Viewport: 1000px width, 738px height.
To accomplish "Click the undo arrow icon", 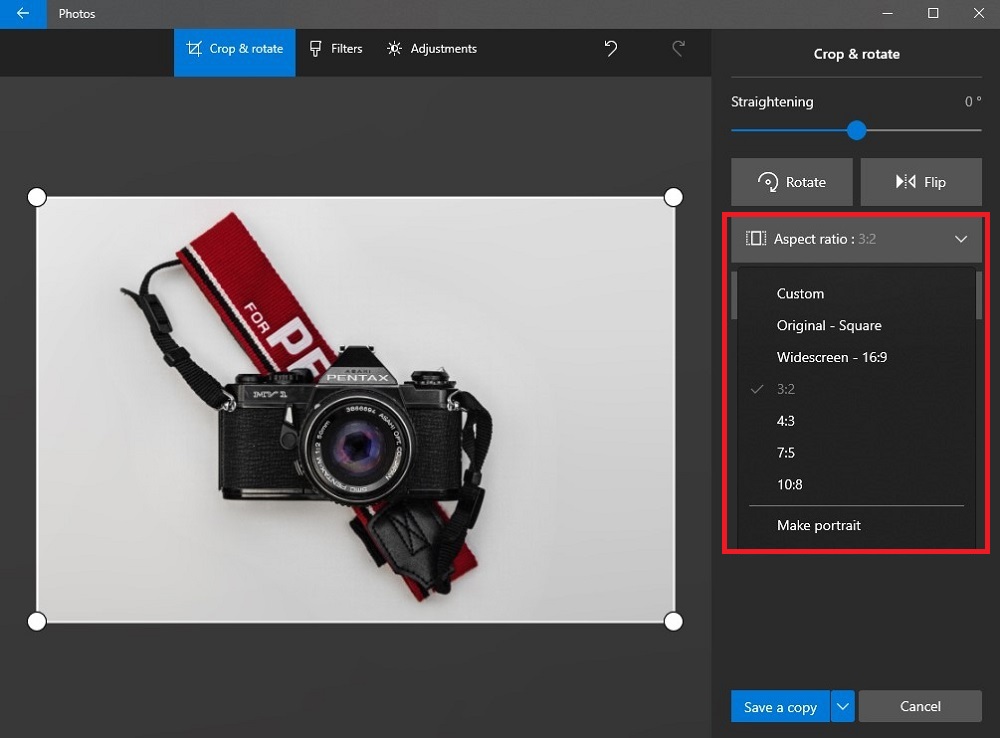I will (x=611, y=48).
